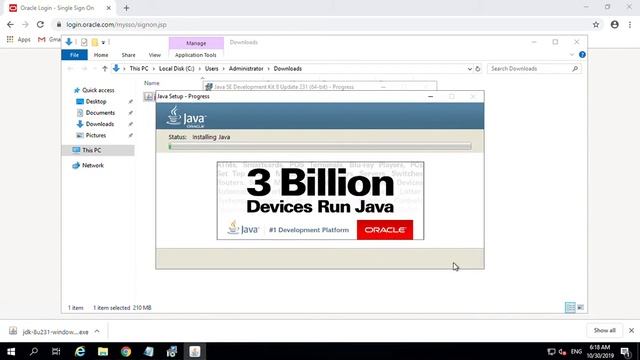Open the Share ribbon tab
The width and height of the screenshot is (640, 360).
pos(128,55)
